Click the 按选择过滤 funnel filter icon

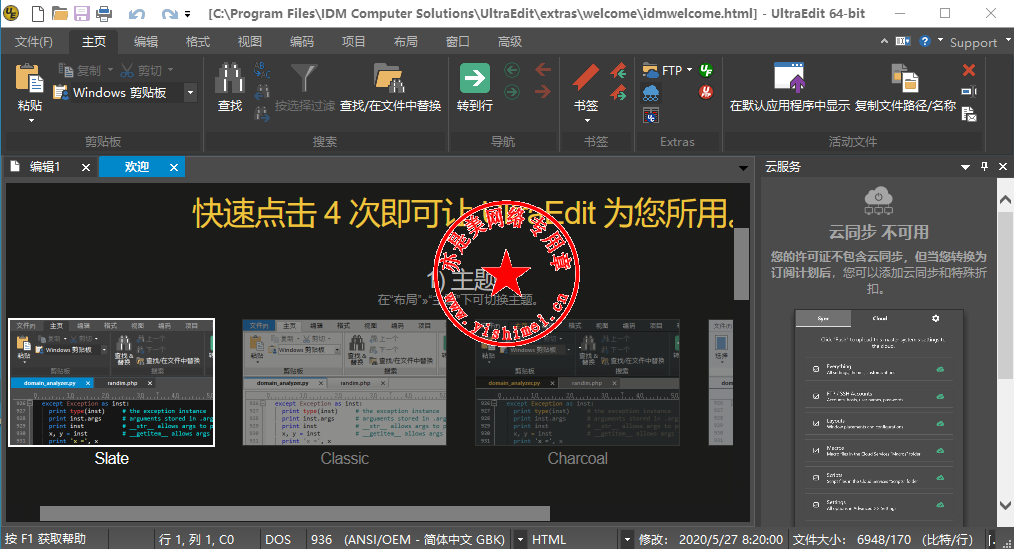point(304,78)
